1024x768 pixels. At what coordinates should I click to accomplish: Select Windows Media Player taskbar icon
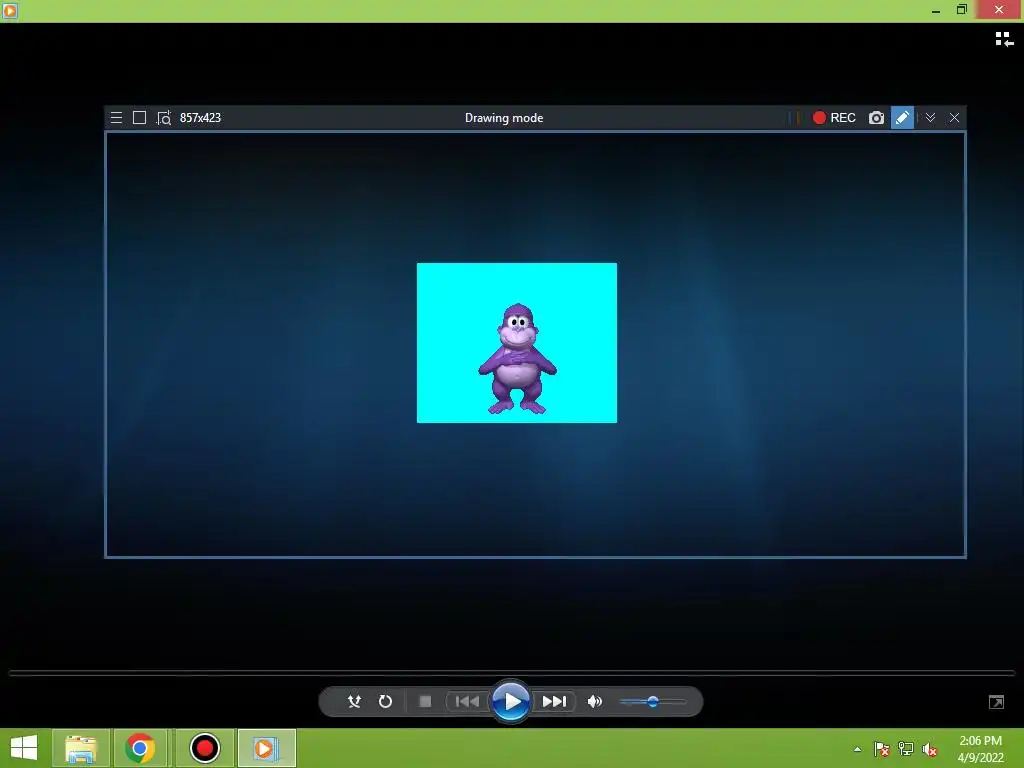coord(266,748)
